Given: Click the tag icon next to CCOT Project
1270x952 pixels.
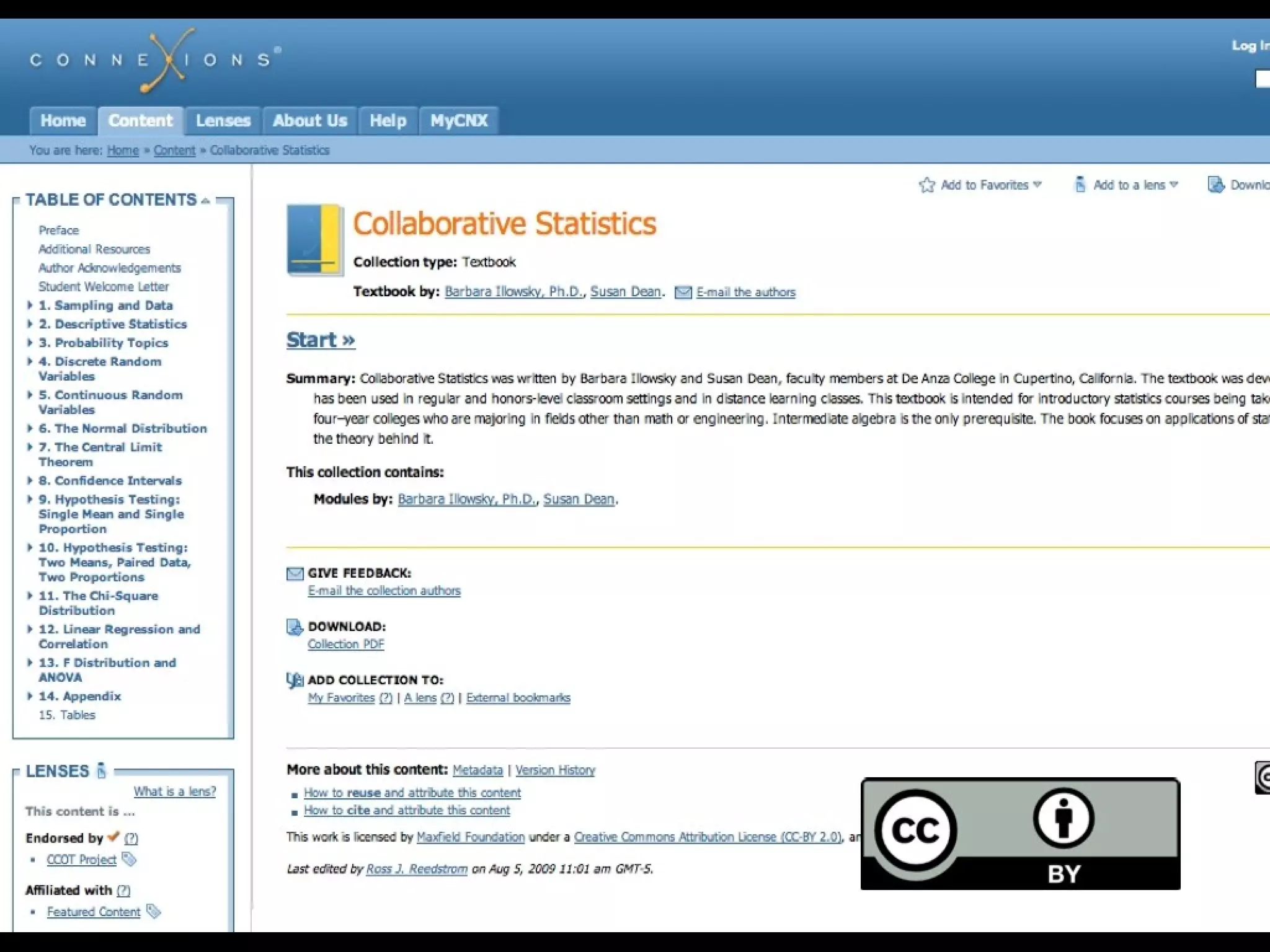Looking at the screenshot, I should pos(129,859).
